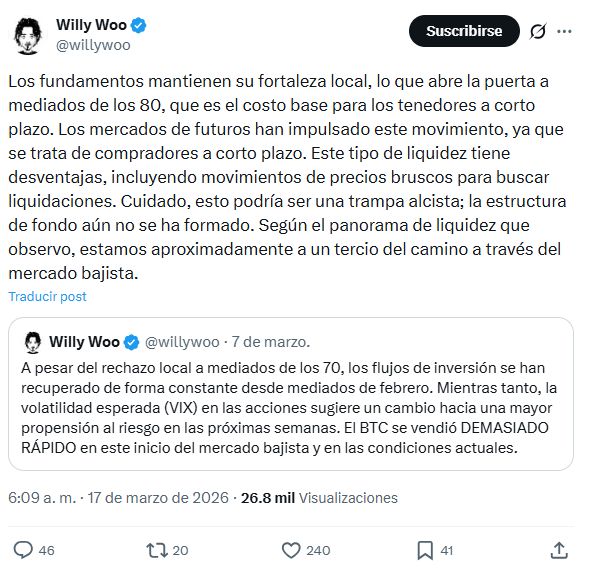
Task: Click the post timestamp 6:09 a. m.
Action: click(42, 498)
